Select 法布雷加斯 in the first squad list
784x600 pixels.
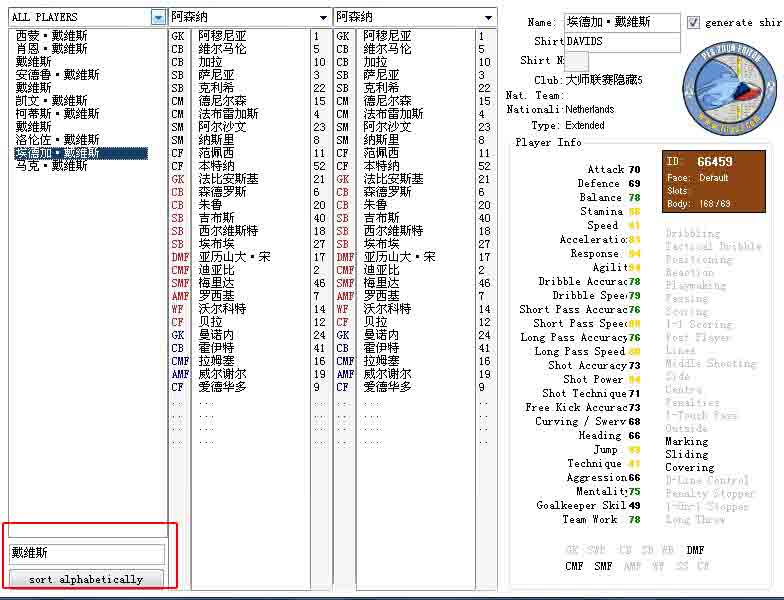[x=228, y=114]
